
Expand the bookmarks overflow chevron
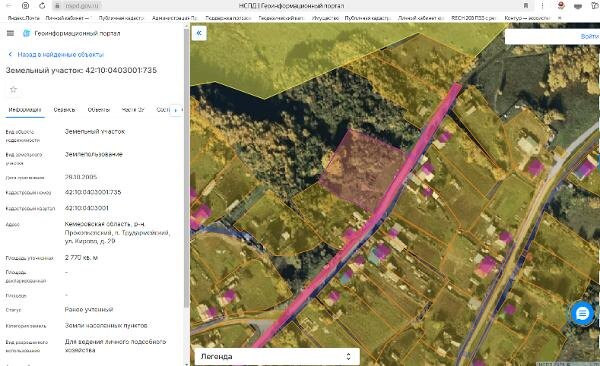(x=559, y=18)
